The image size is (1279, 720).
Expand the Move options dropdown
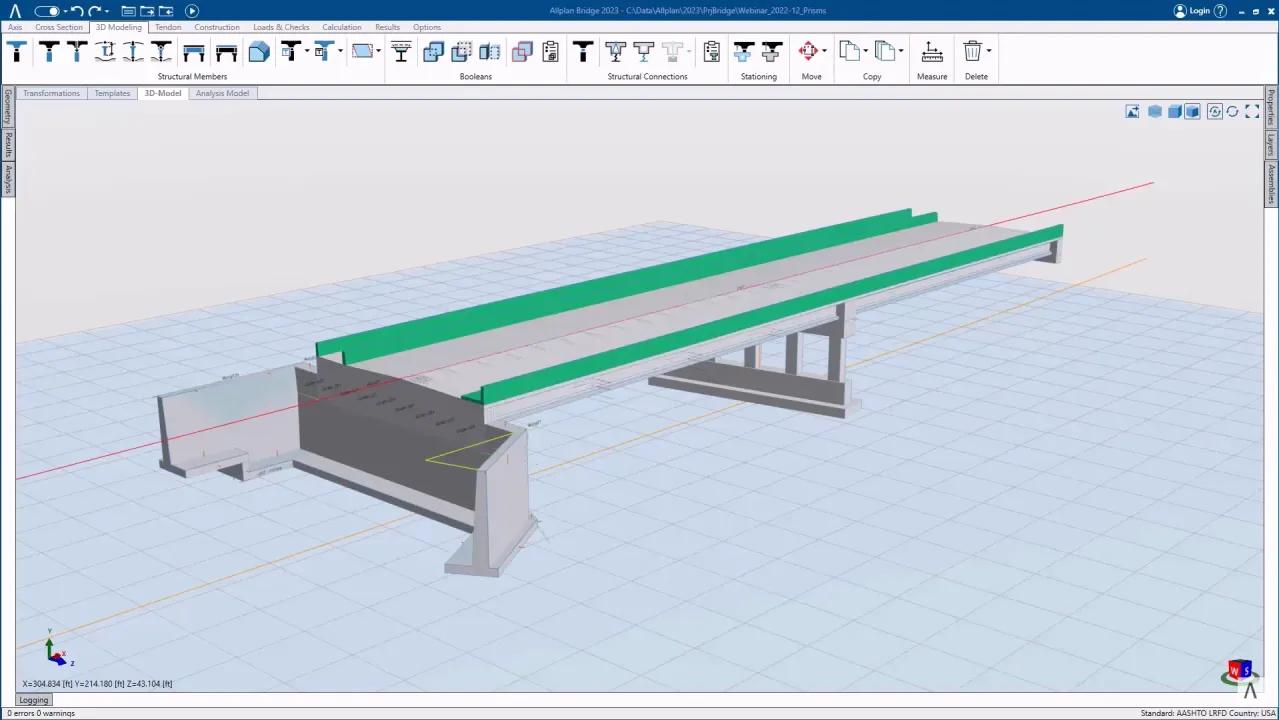tap(823, 52)
